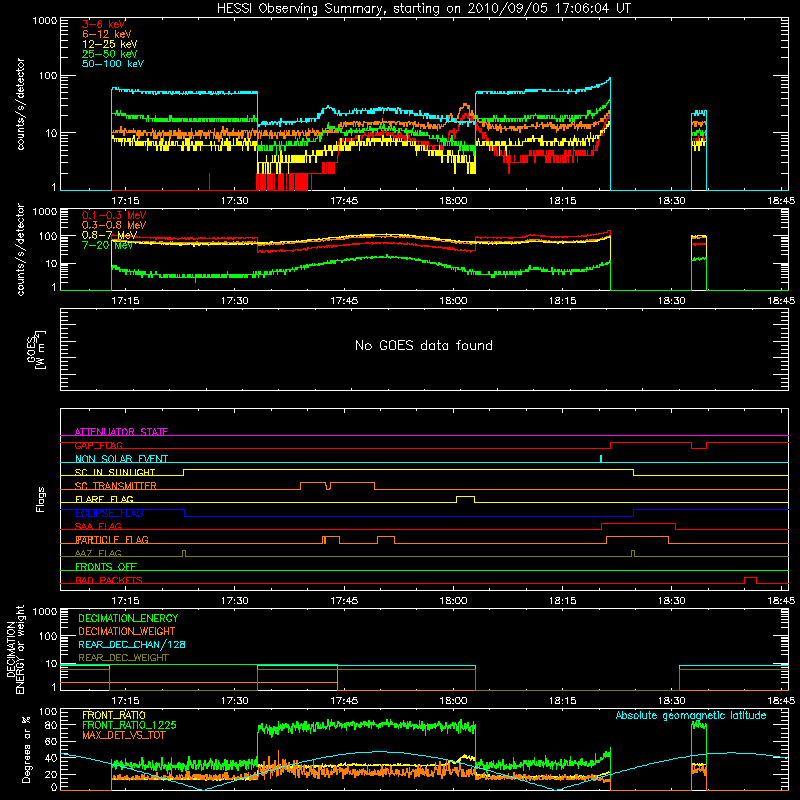Screen dimensions: 800x800
Task: Click the 7-20 MeV legend label
Action: coord(108,245)
